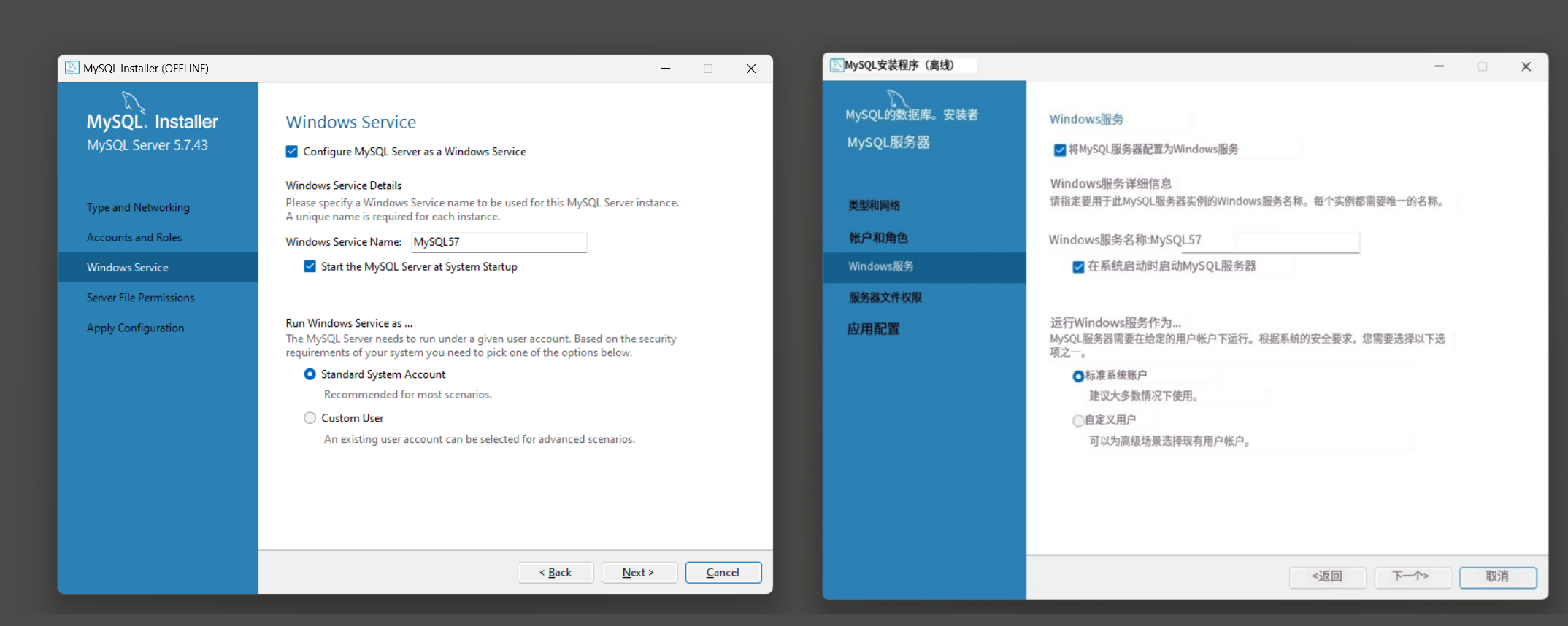Minimize the MySQL Installer (OFFLINE) window
The height and width of the screenshot is (626, 1568).
[666, 68]
